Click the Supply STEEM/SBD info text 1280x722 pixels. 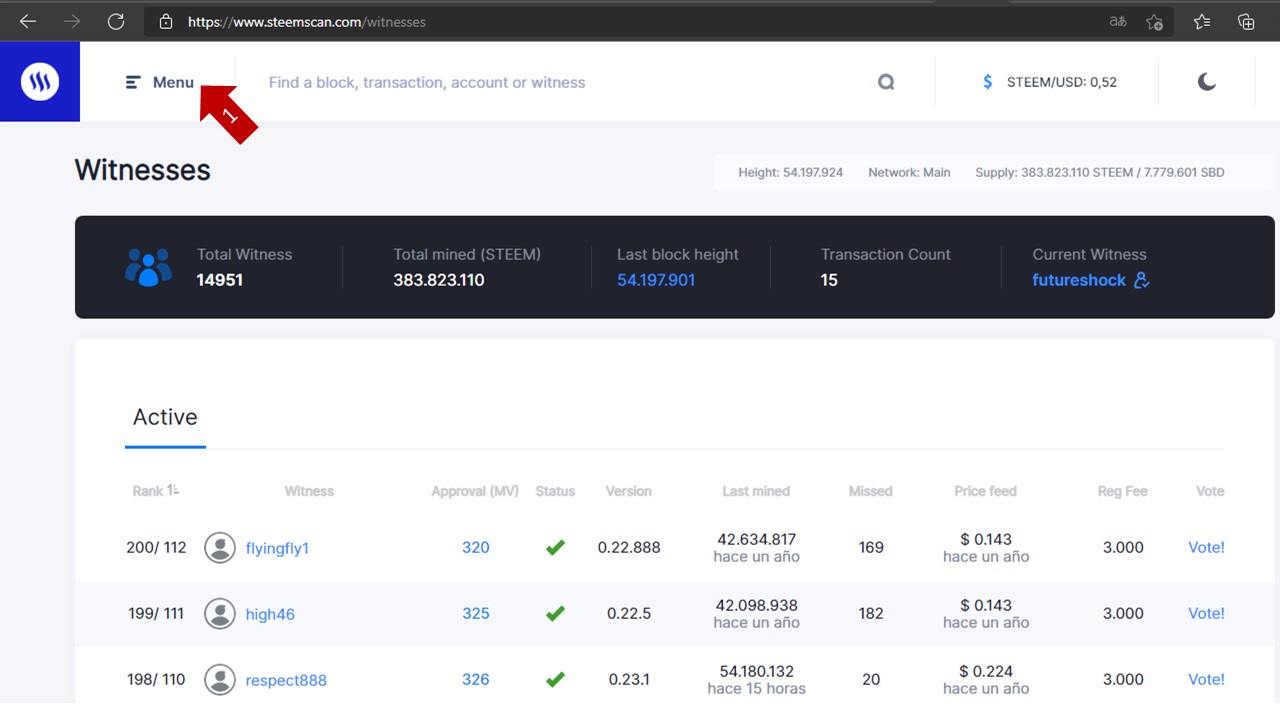(x=1099, y=172)
